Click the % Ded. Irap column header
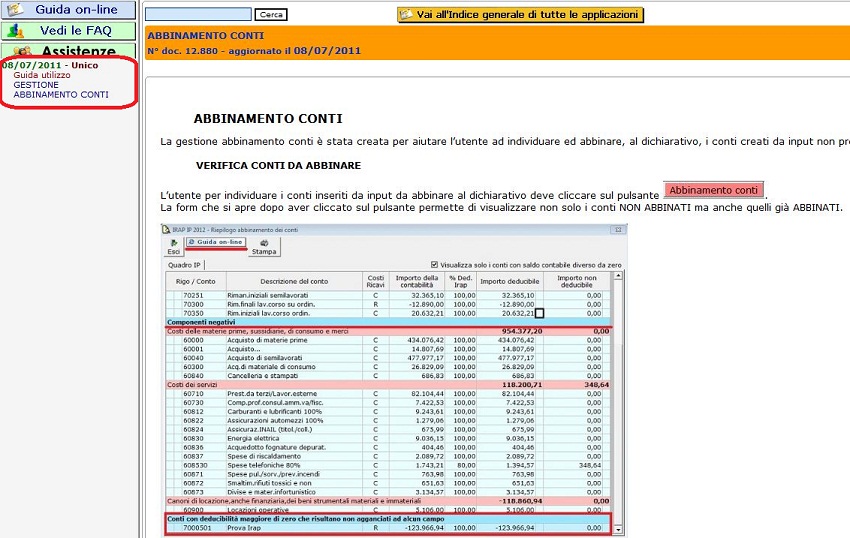This screenshot has height=538, width=850. [461, 281]
